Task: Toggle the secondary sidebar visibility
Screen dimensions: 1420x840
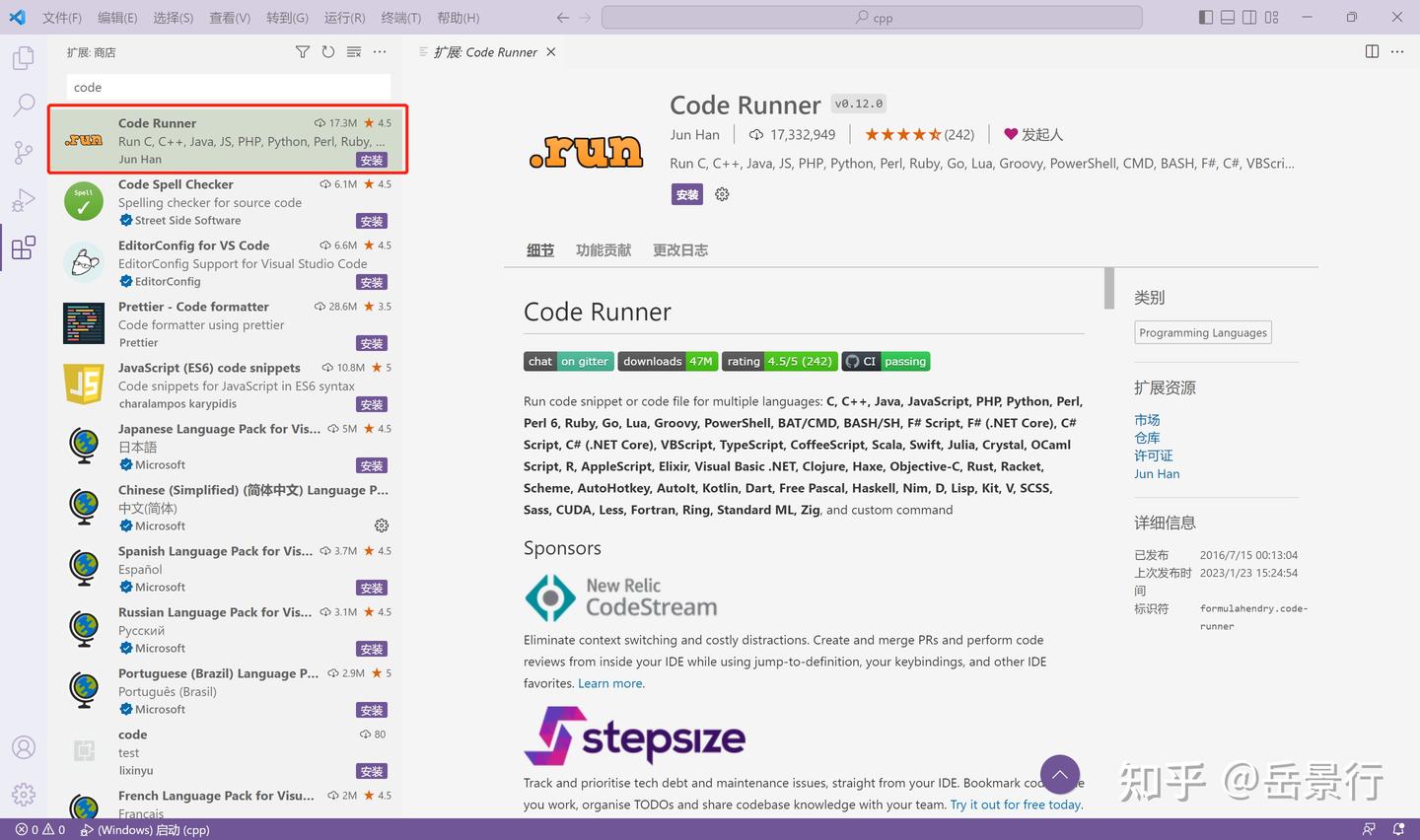Action: (x=1249, y=17)
